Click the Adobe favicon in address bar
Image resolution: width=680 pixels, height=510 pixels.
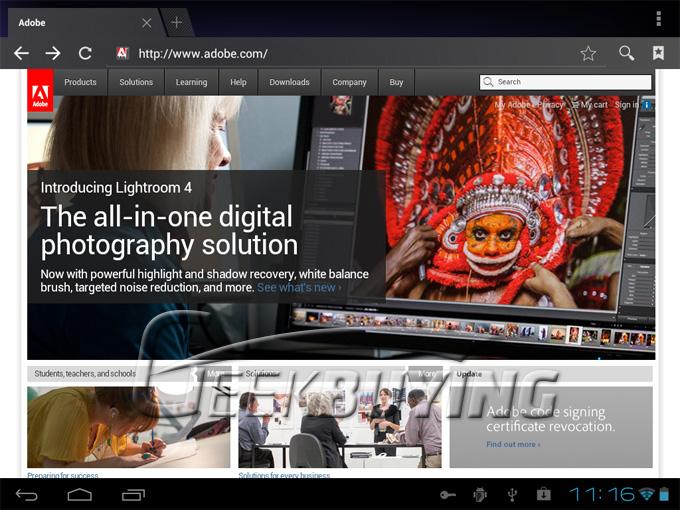point(123,53)
